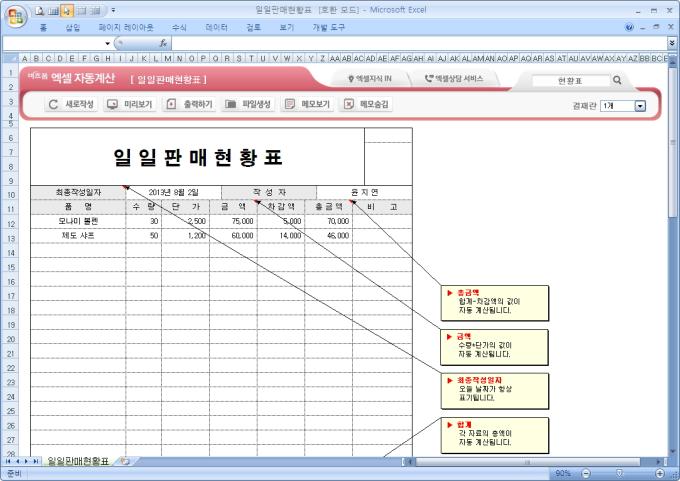680x481 pixels.
Task: Click the 메모보기 button
Action: (307, 104)
